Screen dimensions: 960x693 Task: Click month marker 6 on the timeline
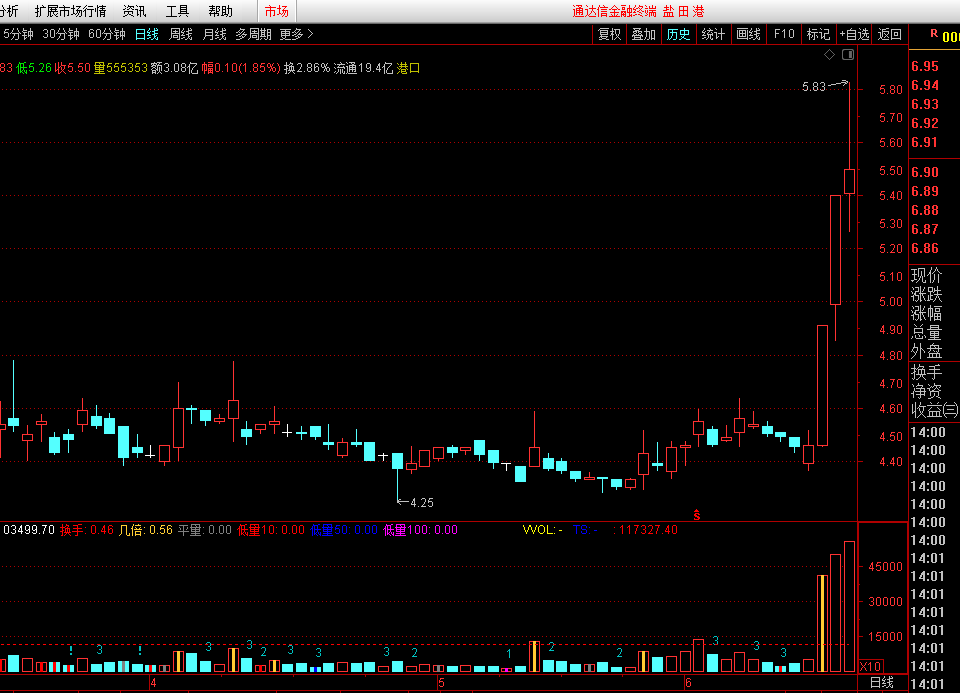[688, 683]
